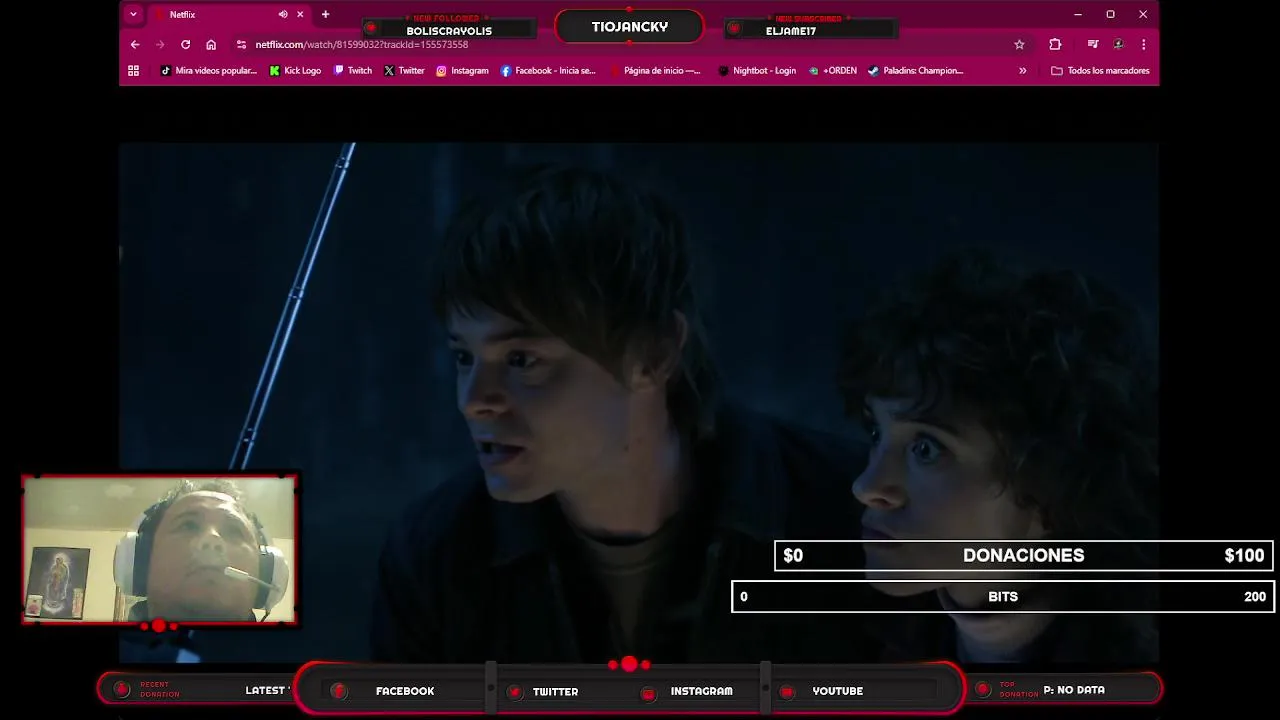The image size is (1280, 720).
Task: Bookmark this page with the star
Action: (x=1019, y=44)
